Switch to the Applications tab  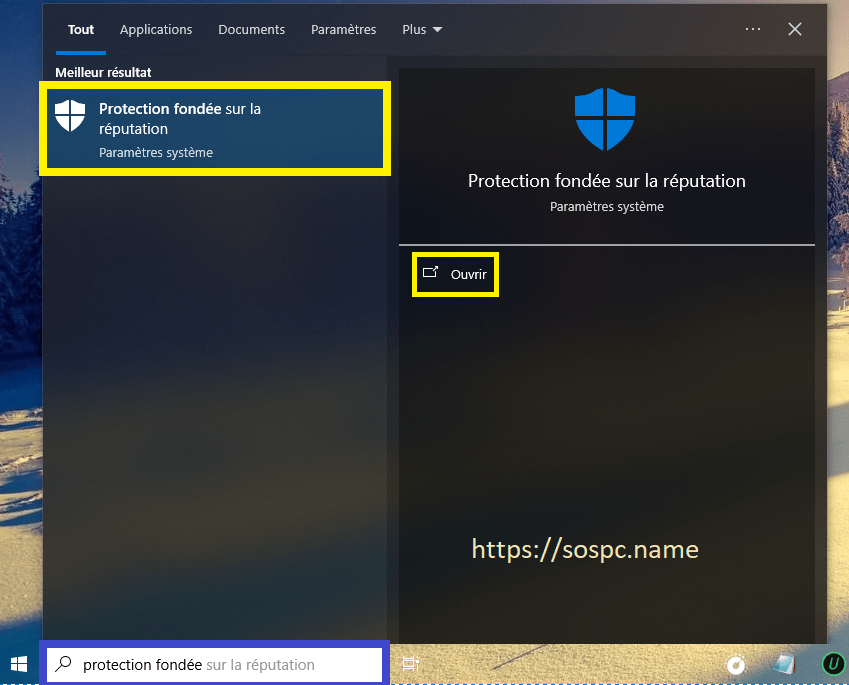(x=156, y=30)
